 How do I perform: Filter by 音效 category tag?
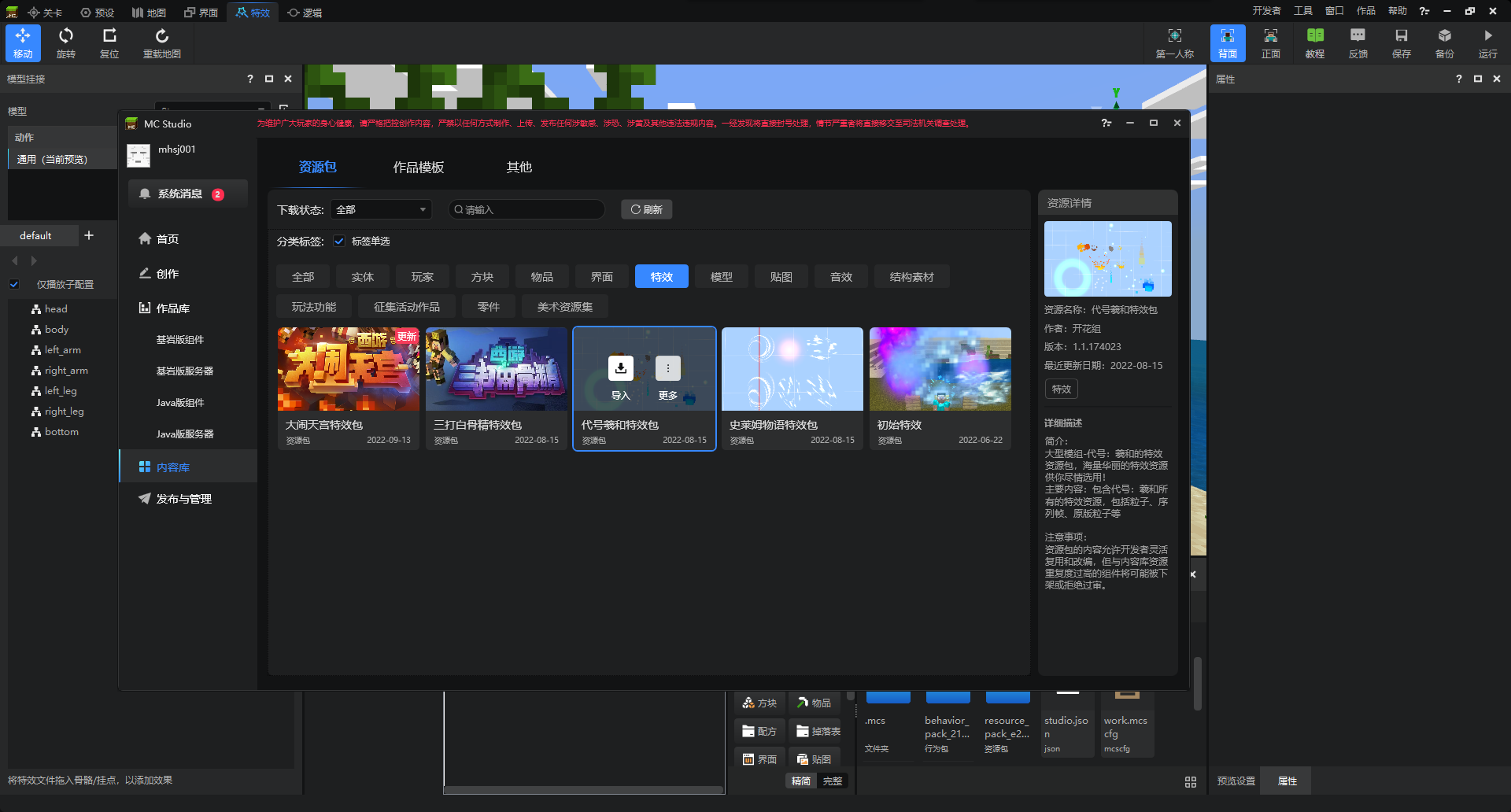(841, 277)
